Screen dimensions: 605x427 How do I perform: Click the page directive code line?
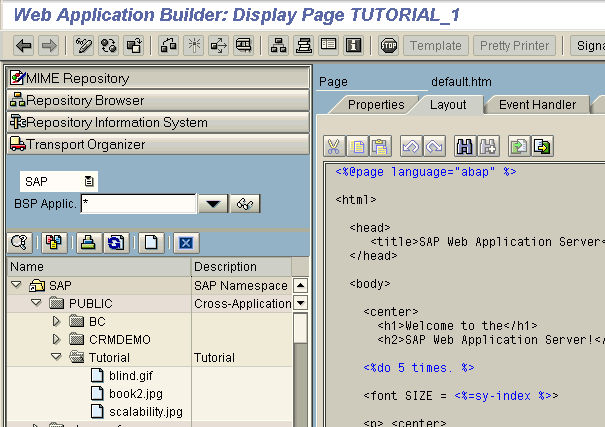(x=426, y=172)
